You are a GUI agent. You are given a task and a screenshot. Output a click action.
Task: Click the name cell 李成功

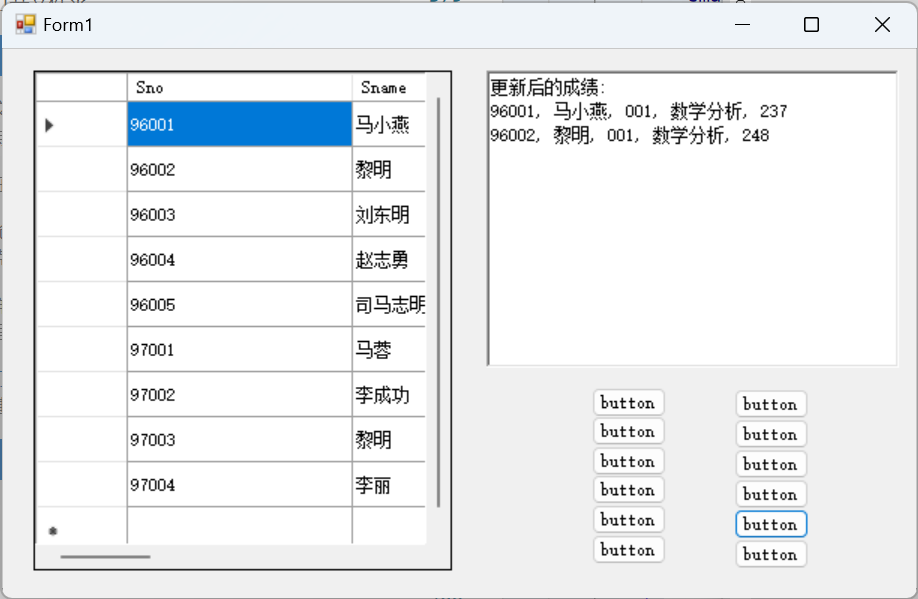pyautogui.click(x=389, y=395)
